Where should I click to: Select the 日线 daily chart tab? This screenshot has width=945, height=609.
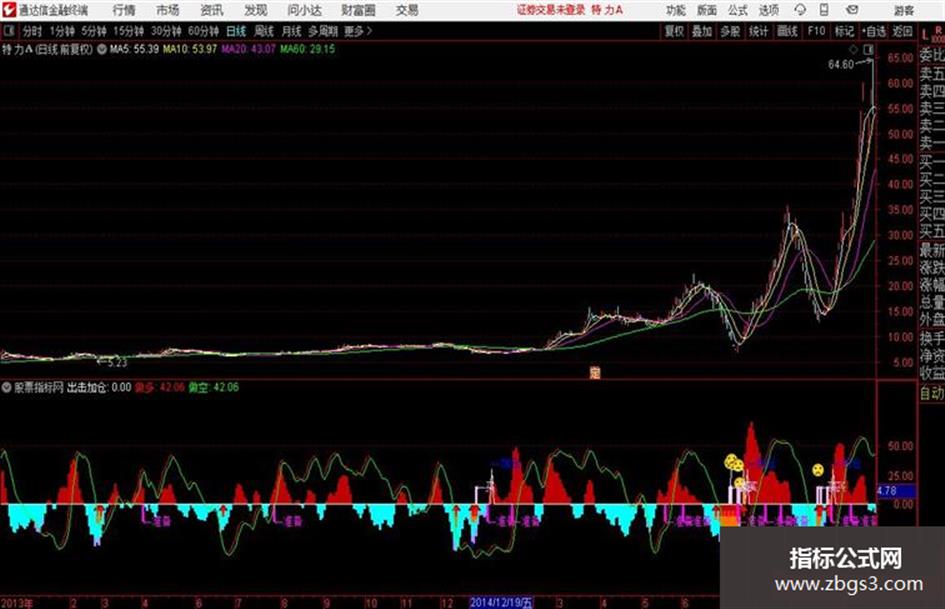click(236, 31)
